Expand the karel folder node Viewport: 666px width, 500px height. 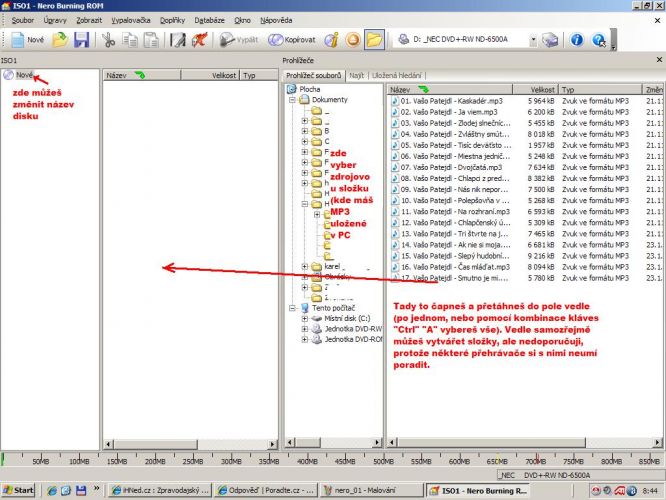click(x=305, y=266)
